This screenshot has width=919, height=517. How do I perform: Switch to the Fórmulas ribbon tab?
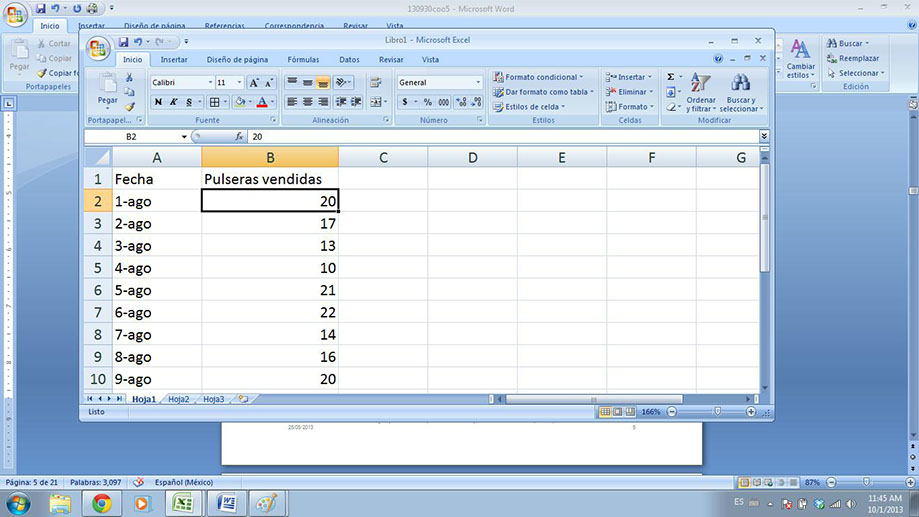click(x=303, y=60)
